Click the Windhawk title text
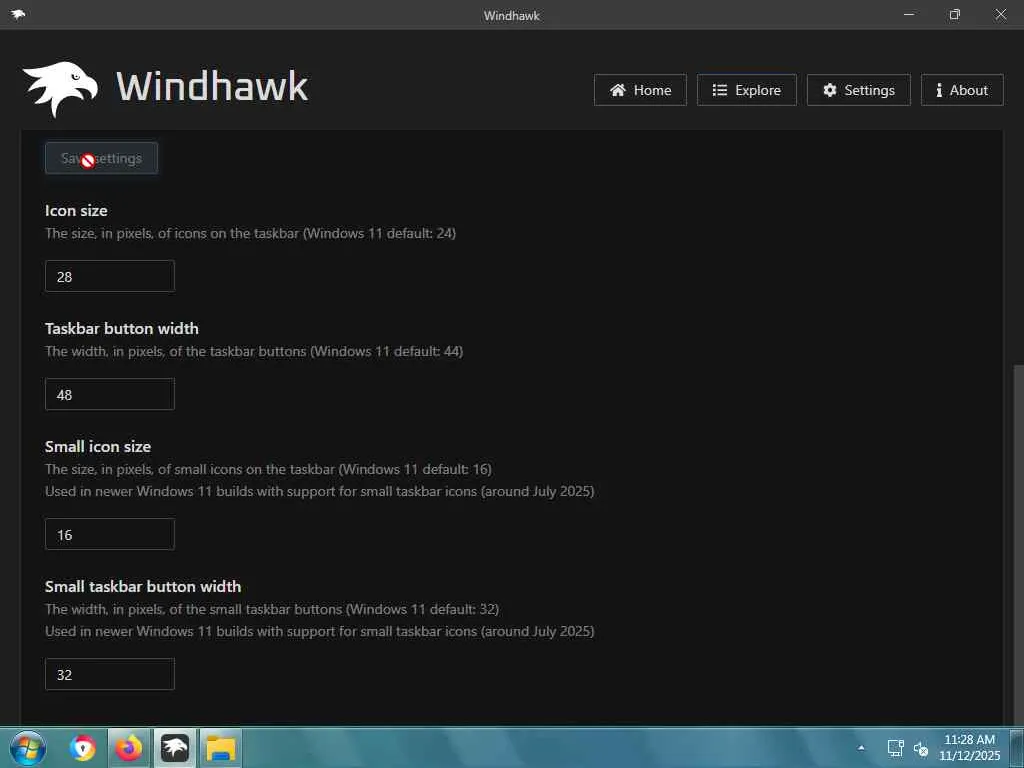This screenshot has height=768, width=1024. (x=212, y=87)
